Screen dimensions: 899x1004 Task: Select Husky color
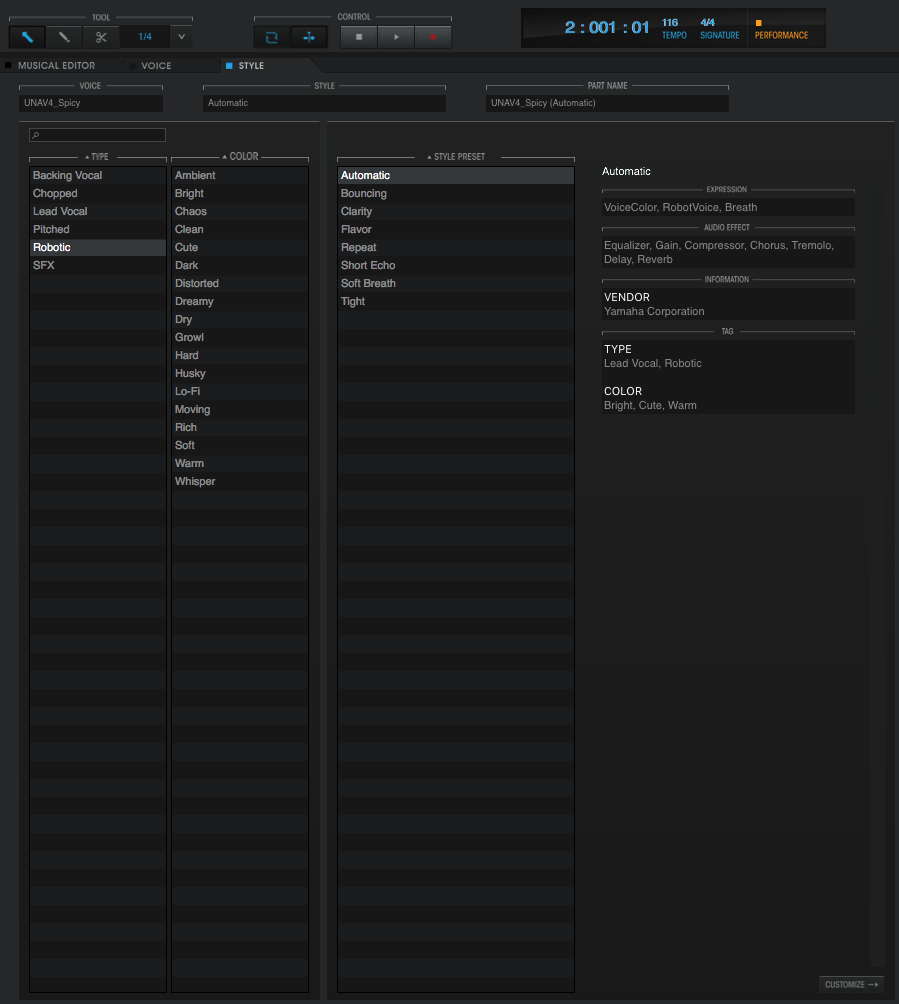(240, 373)
